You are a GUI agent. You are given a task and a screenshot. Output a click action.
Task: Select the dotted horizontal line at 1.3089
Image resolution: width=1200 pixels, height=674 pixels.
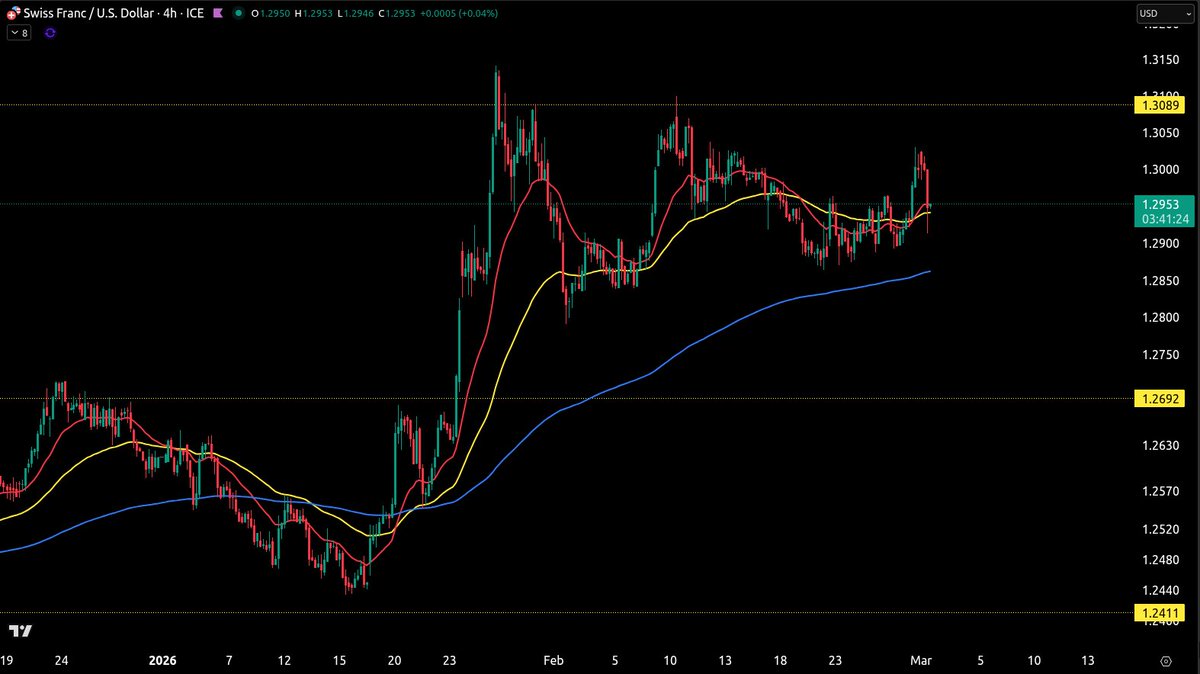click(565, 104)
